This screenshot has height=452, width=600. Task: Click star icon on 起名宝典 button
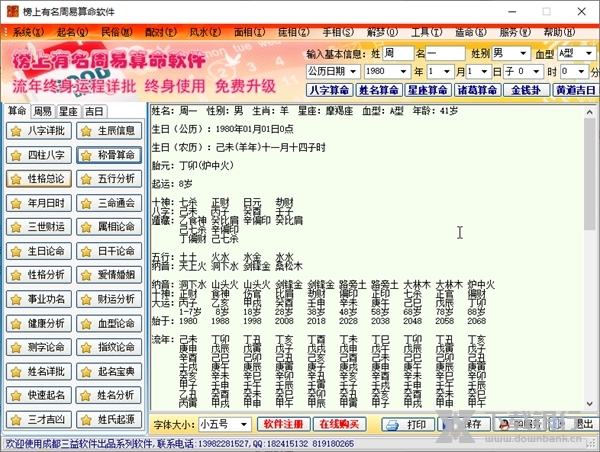click(x=86, y=372)
